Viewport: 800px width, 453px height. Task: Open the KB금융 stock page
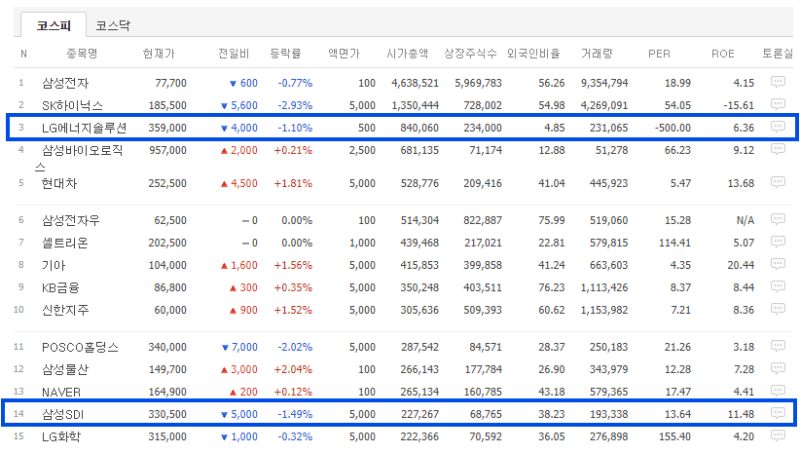click(x=60, y=288)
